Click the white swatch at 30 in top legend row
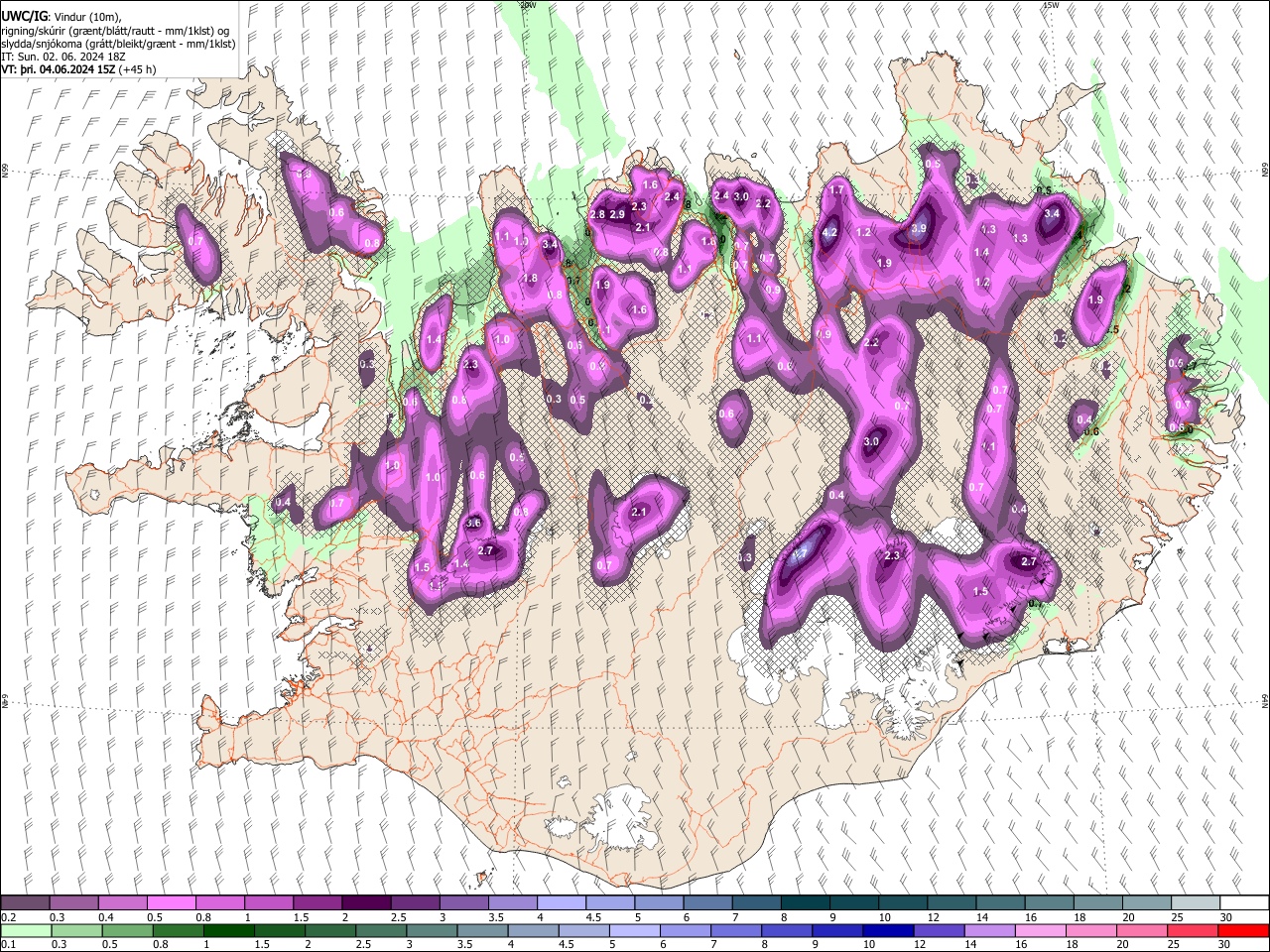Image resolution: width=1270 pixels, height=952 pixels. pos(1244,903)
